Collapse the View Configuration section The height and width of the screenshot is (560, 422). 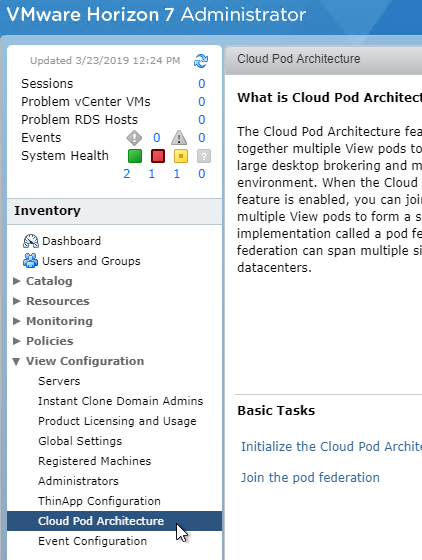16,361
